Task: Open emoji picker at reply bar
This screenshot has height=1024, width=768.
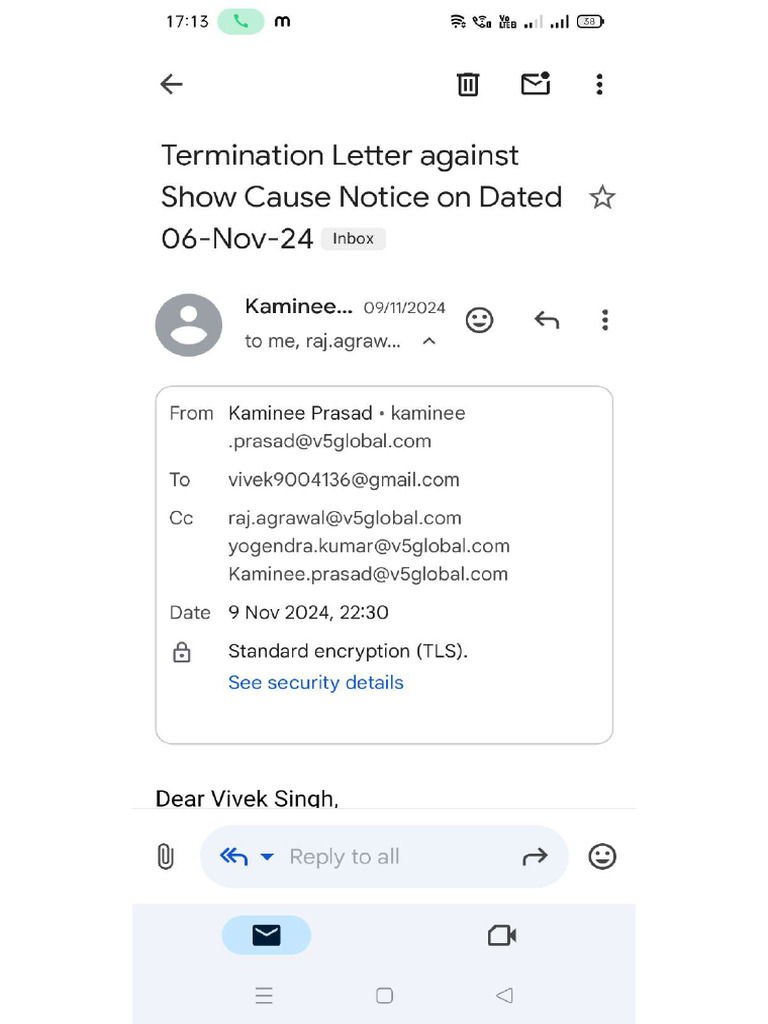Action: [602, 856]
